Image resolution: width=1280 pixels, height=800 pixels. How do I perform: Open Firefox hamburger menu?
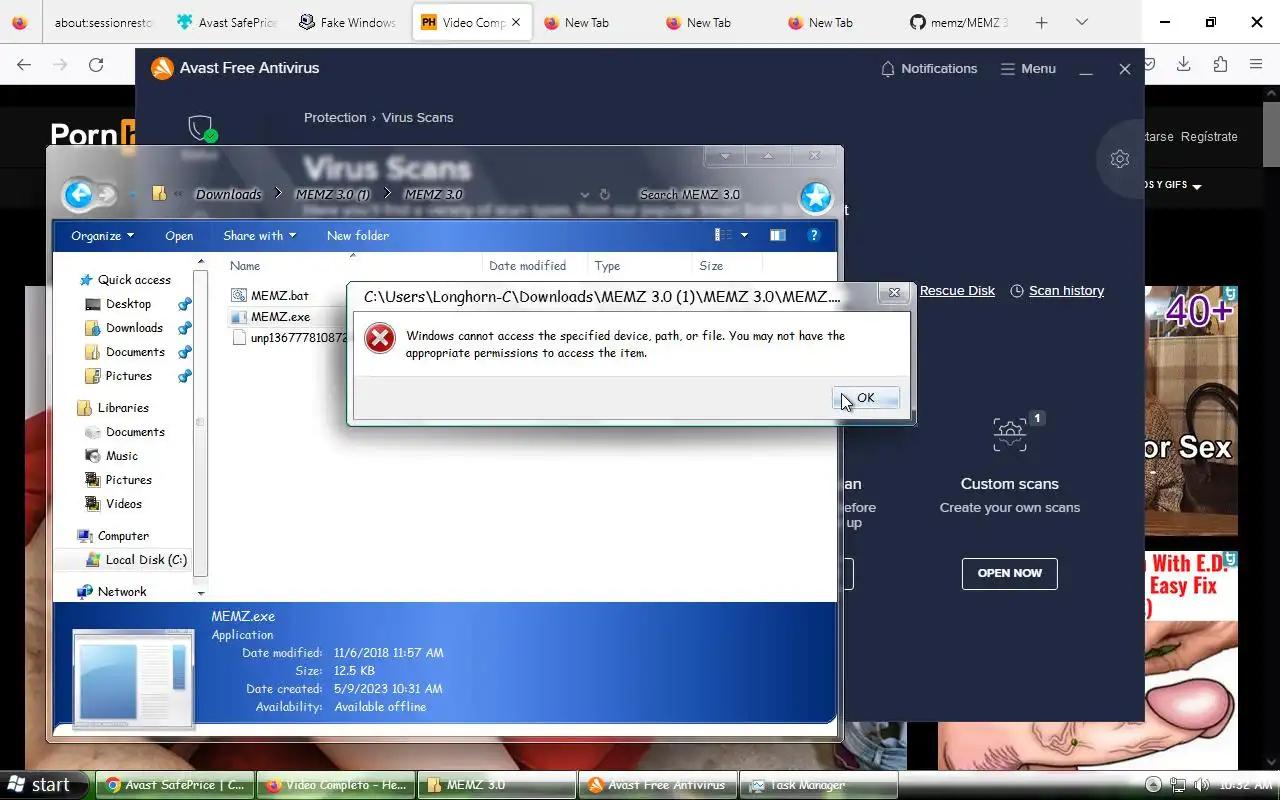(1256, 65)
